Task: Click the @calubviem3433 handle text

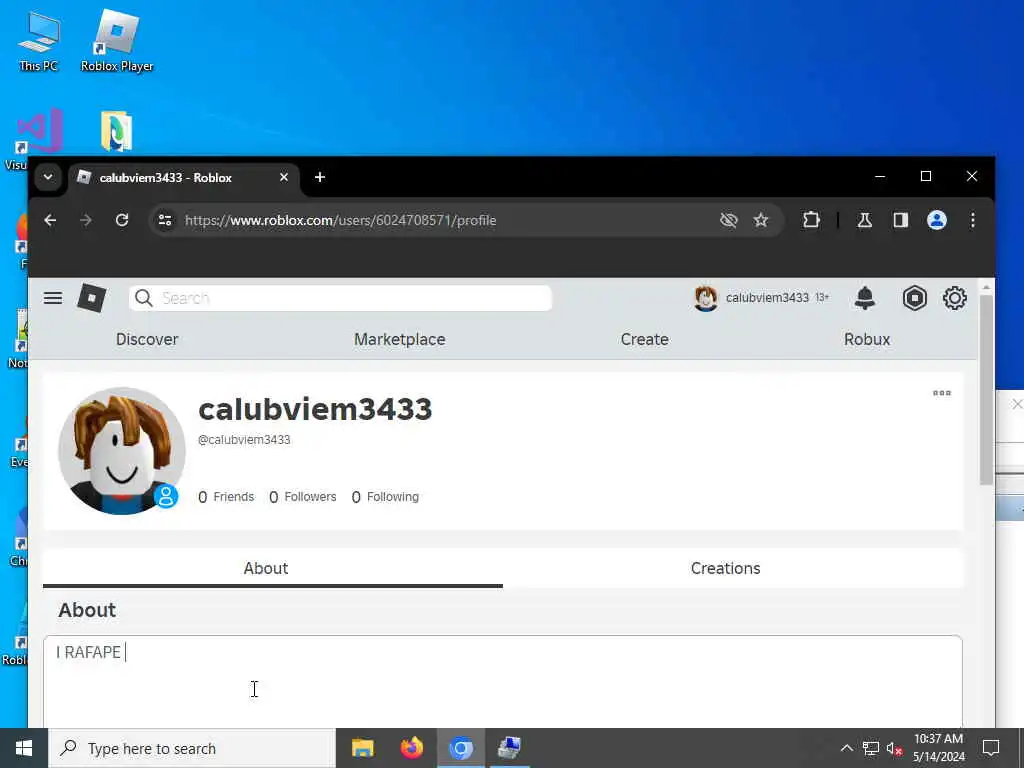Action: click(x=244, y=440)
